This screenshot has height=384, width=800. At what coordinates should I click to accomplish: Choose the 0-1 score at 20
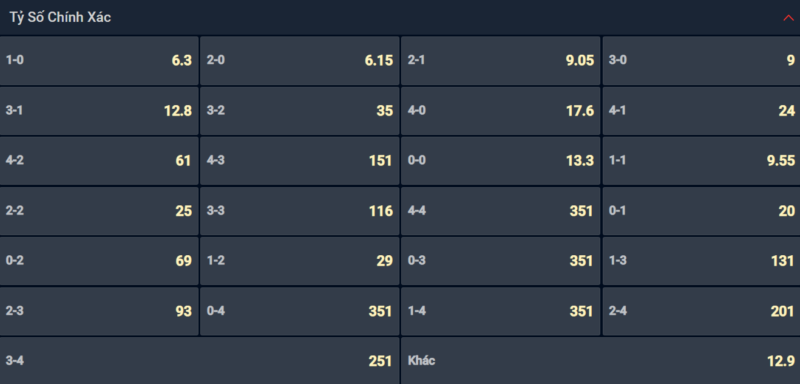coord(702,211)
